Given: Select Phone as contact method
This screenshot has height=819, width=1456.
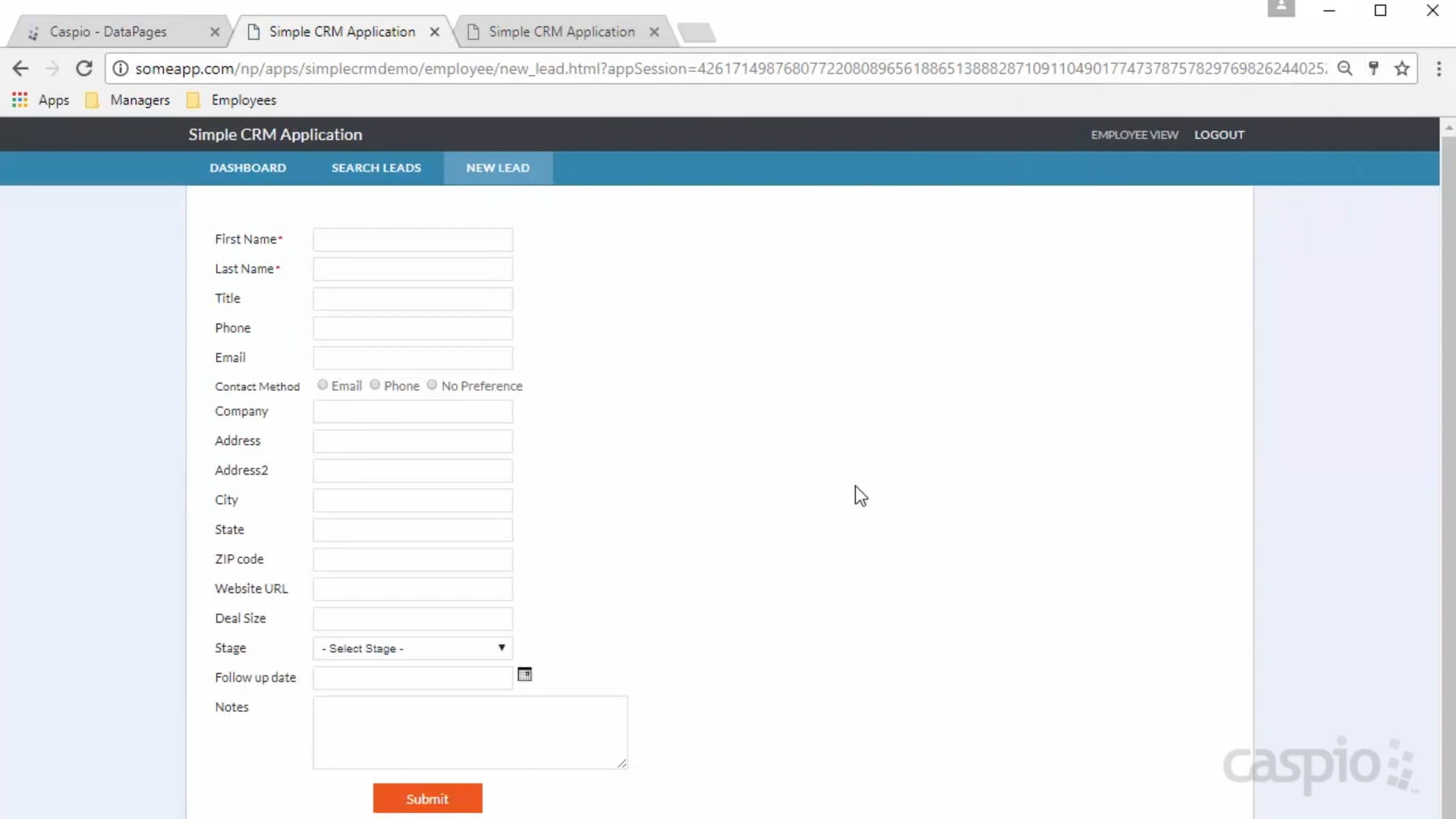Looking at the screenshot, I should coord(375,385).
